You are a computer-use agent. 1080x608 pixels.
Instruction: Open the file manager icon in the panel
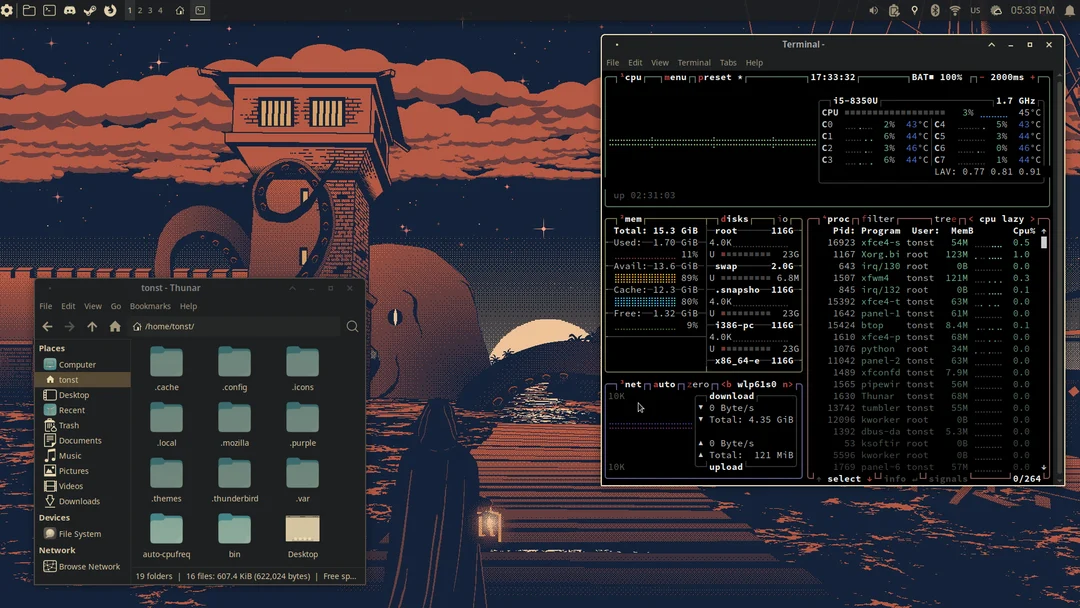[28, 11]
